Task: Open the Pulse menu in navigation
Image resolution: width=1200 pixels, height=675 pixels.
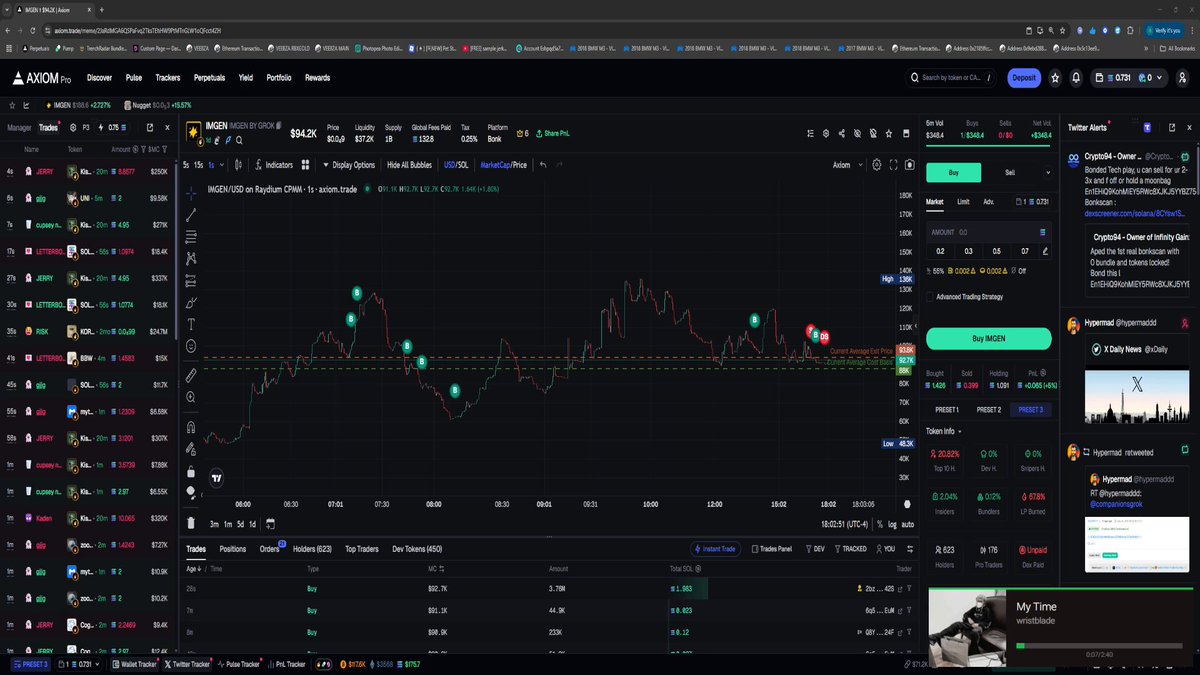Action: click(134, 77)
